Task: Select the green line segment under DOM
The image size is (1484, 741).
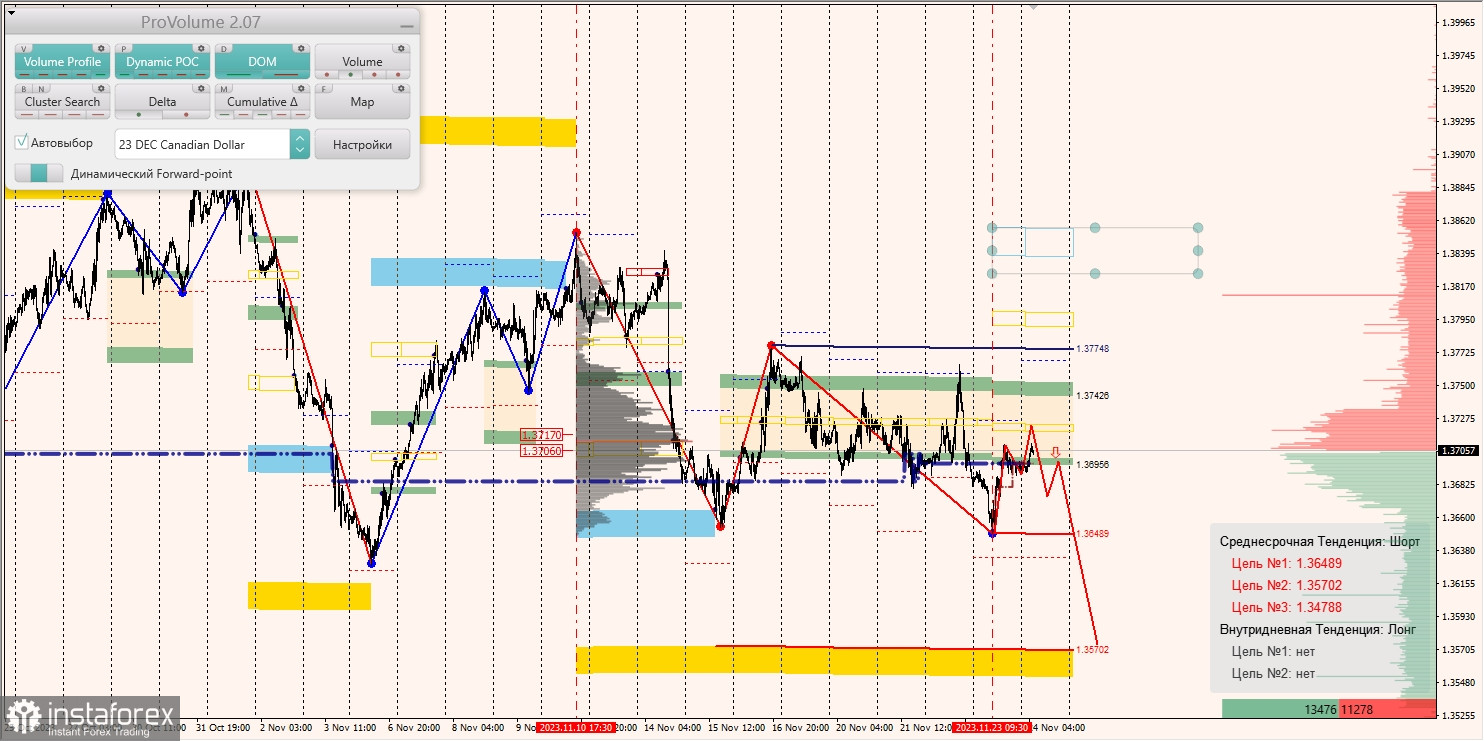Action: pyautogui.click(x=241, y=75)
